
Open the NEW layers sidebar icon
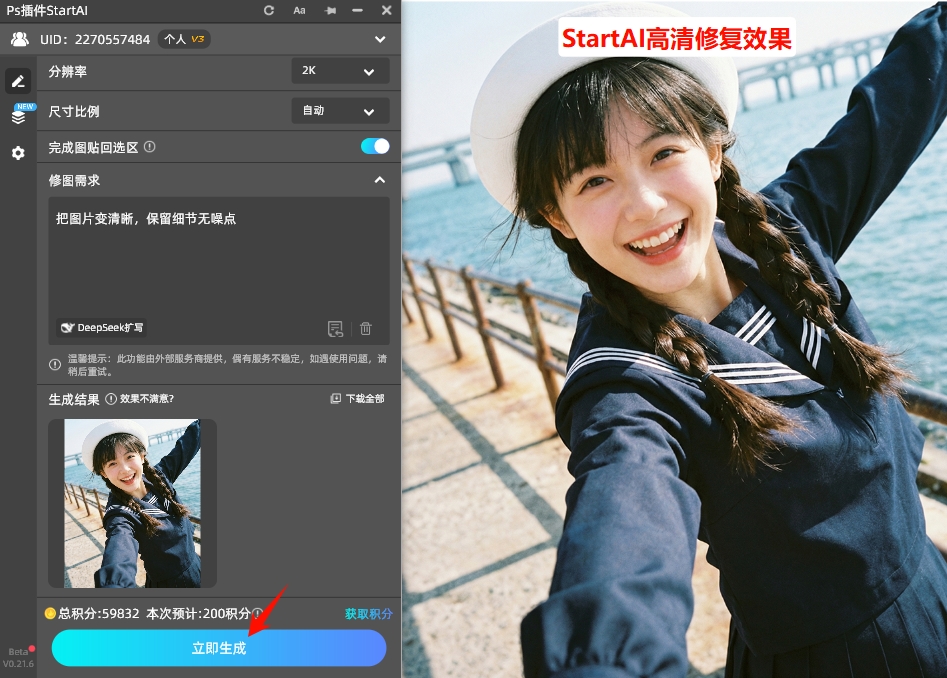coord(18,116)
